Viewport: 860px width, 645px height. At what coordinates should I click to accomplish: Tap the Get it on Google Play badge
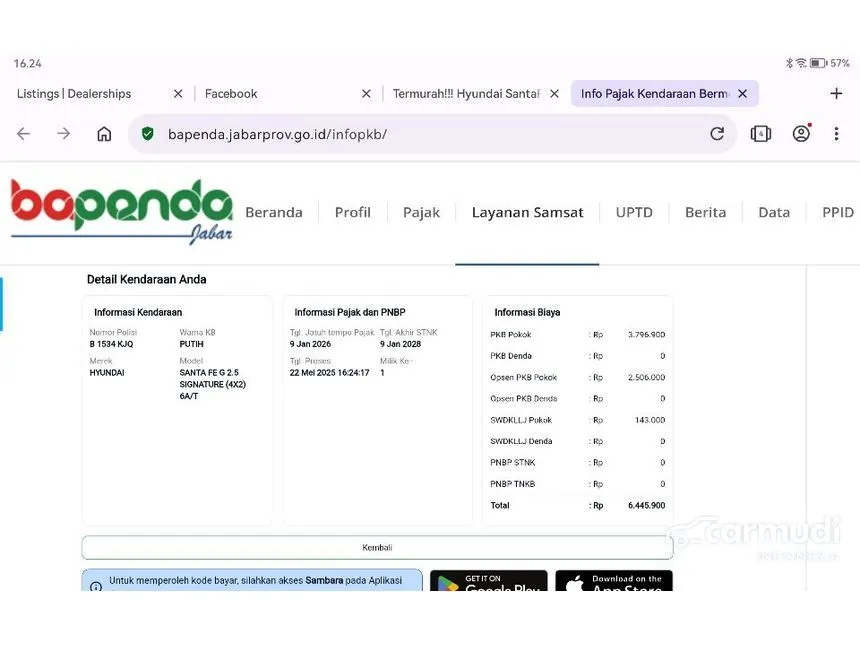click(488, 581)
